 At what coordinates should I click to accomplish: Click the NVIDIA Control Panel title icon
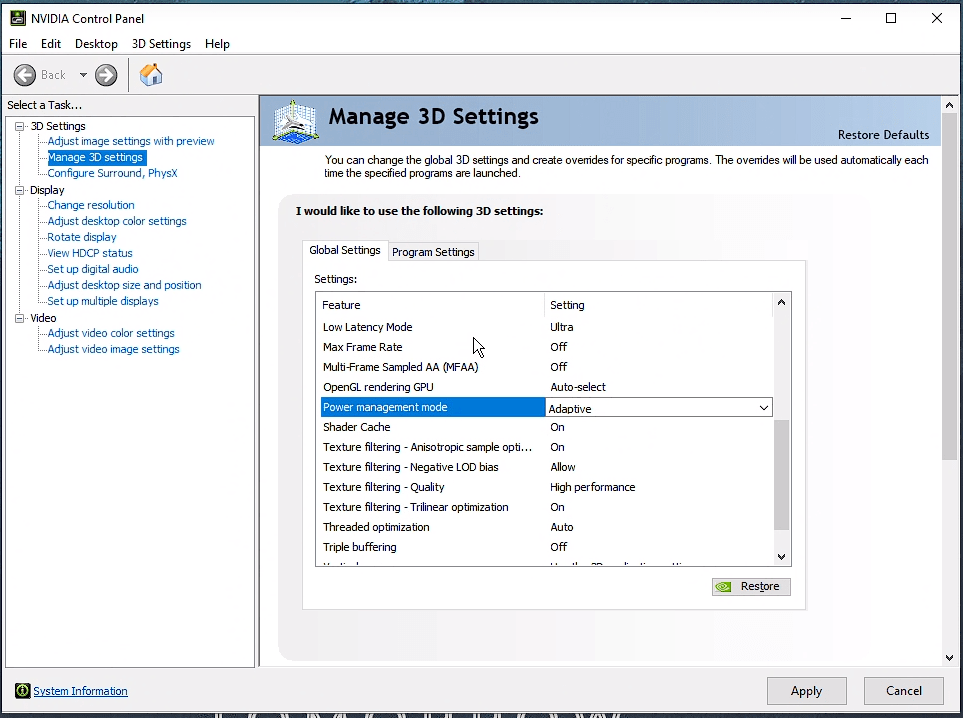click(18, 18)
